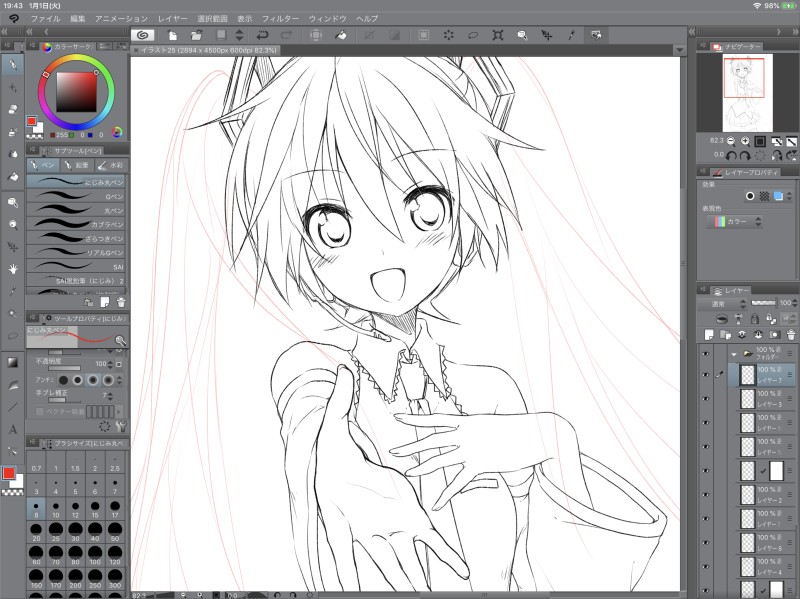800x599 pixels.
Task: Enable the border effect circle icon
Action: click(x=749, y=195)
